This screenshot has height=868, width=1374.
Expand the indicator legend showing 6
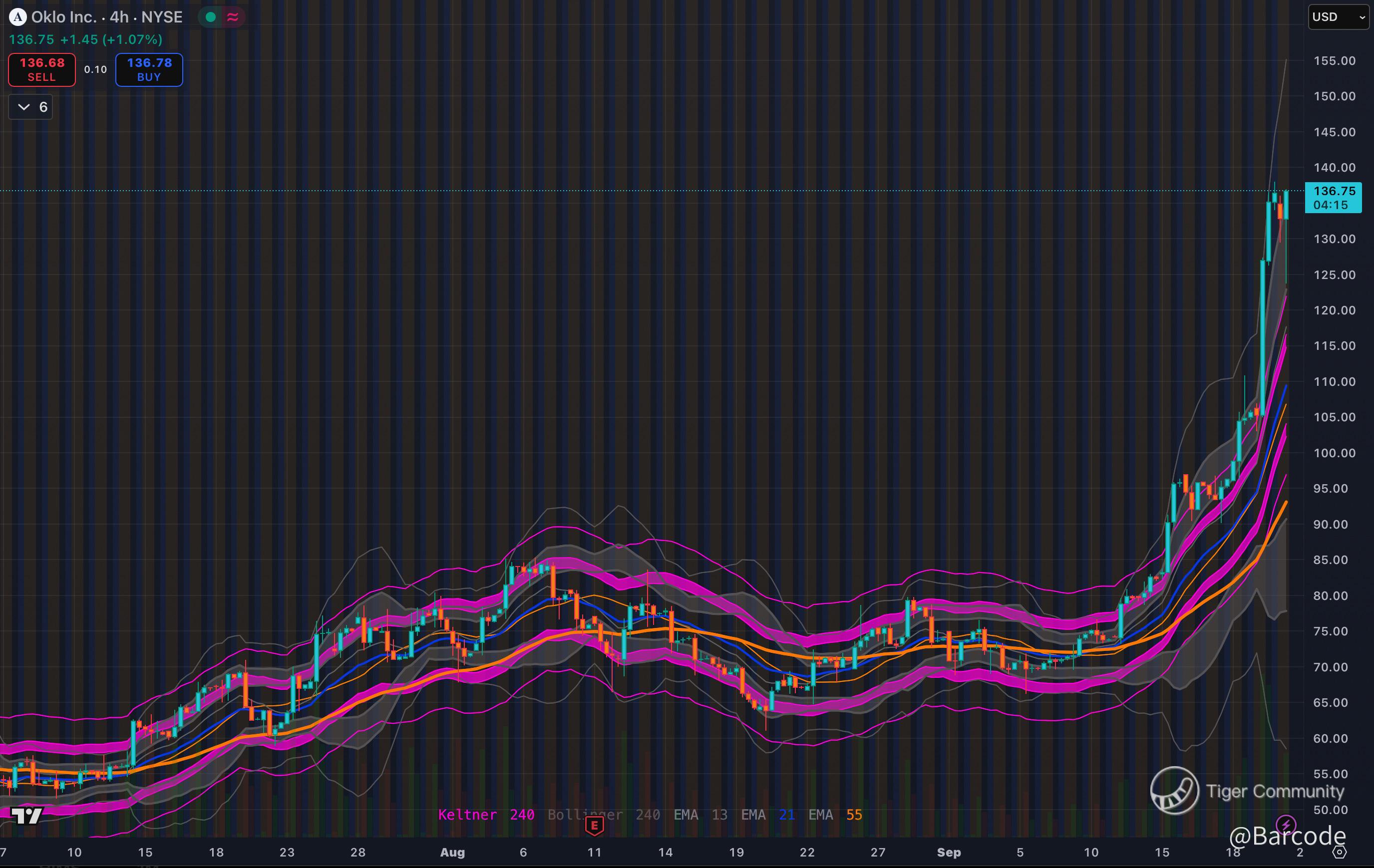tap(31, 107)
